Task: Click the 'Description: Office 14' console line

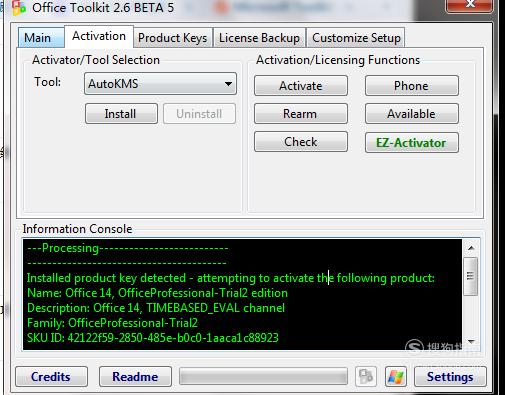Action: [x=156, y=308]
